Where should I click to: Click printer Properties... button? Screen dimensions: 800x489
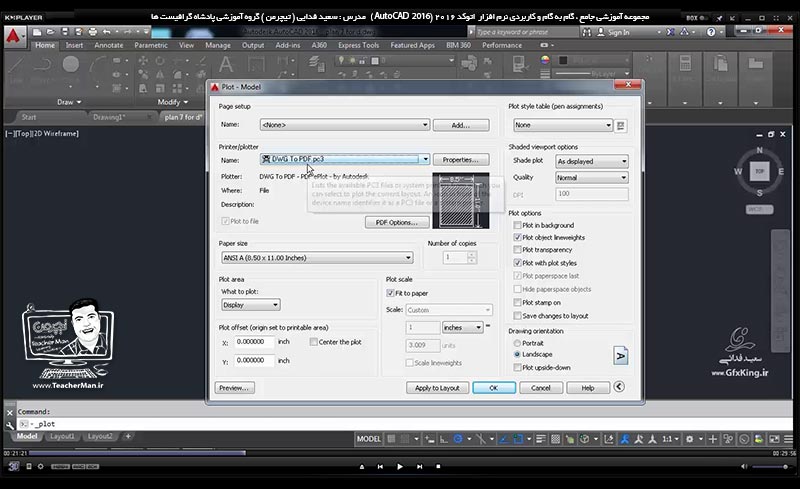461,160
